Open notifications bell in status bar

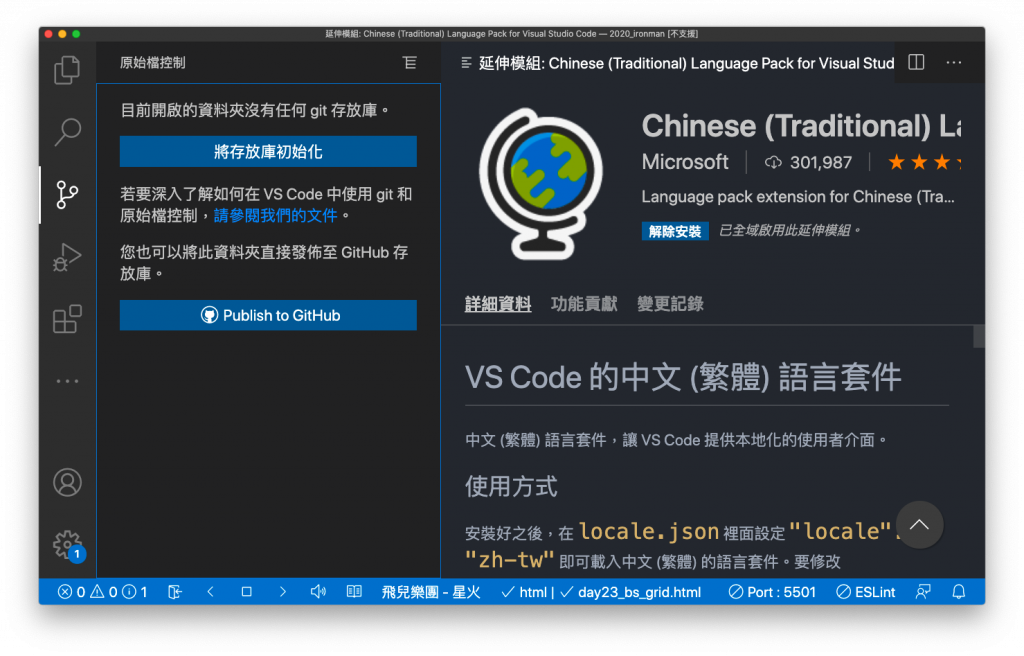point(959,592)
